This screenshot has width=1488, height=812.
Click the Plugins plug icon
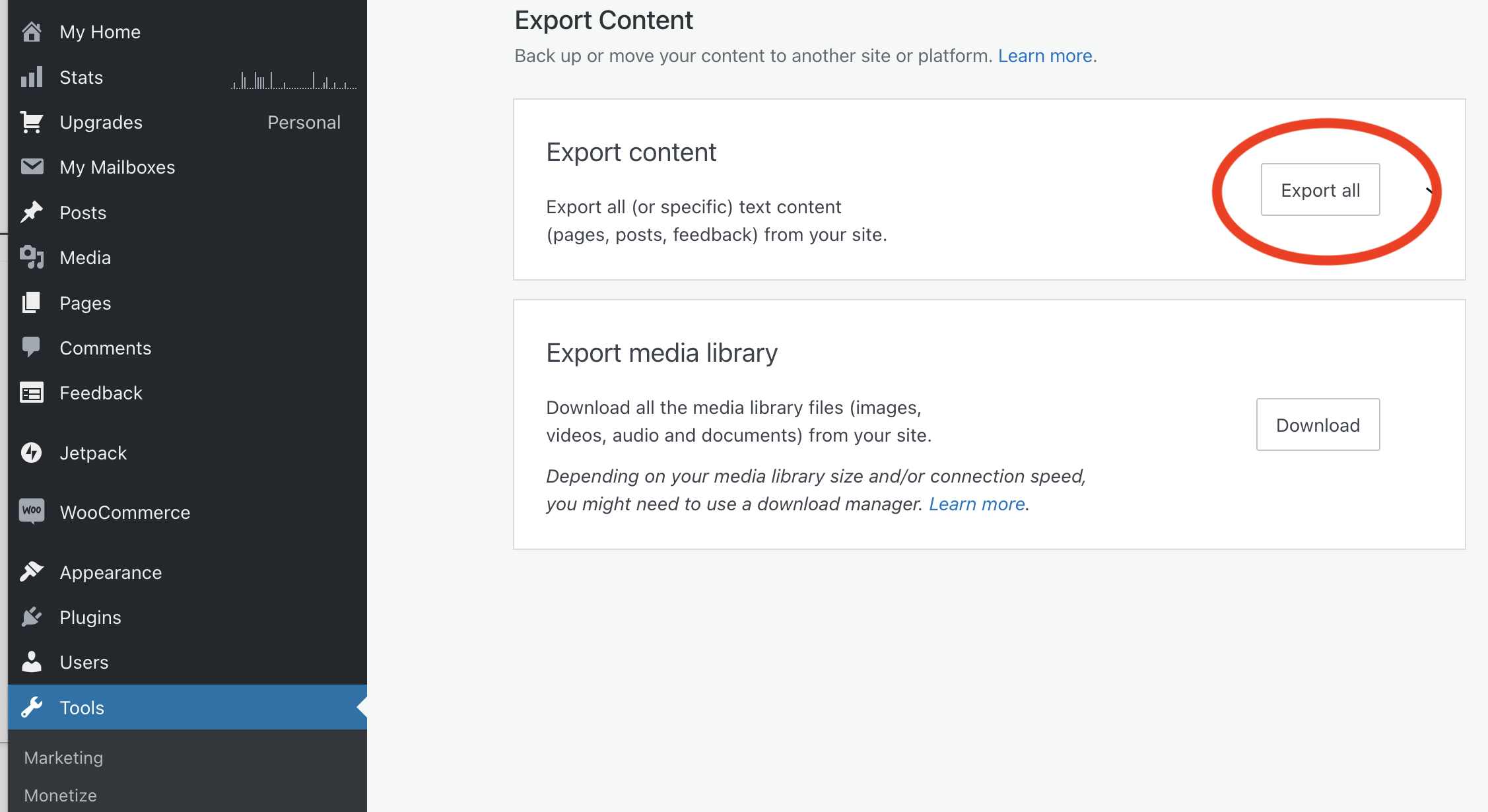(32, 617)
